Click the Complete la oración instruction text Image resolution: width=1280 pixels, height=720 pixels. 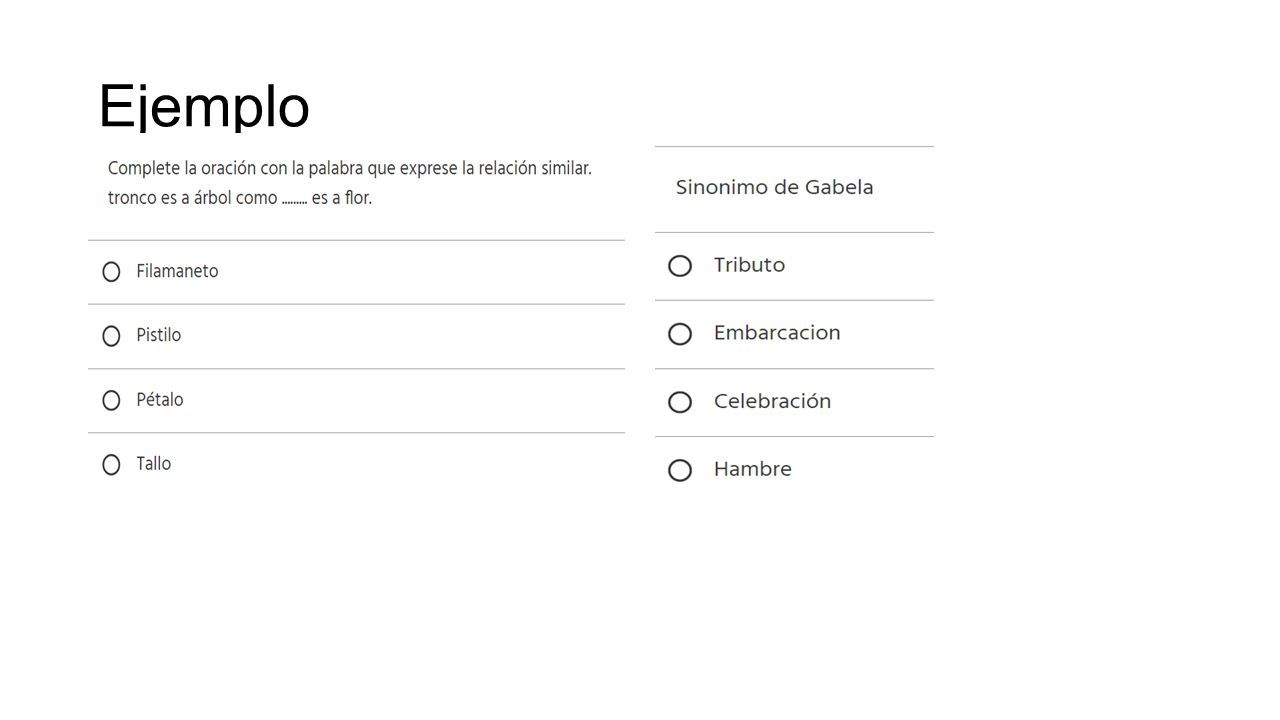(350, 168)
